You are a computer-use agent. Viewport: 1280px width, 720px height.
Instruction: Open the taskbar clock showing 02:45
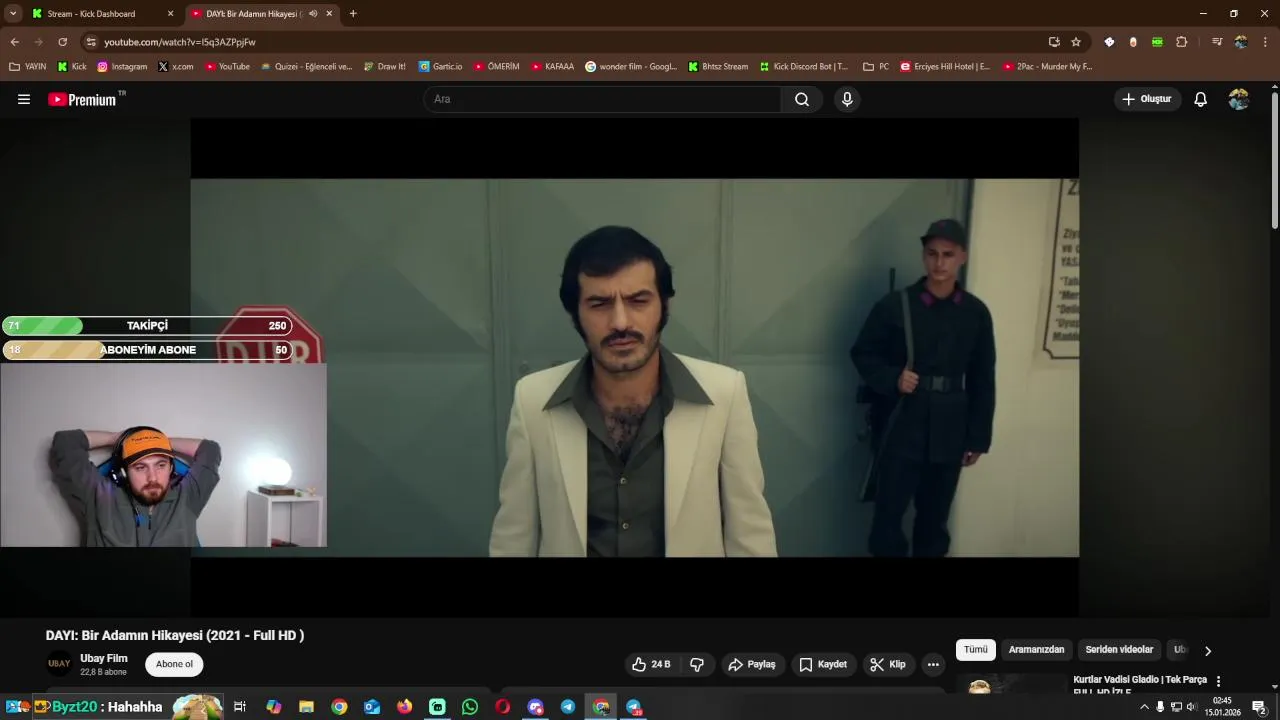tap(1222, 707)
